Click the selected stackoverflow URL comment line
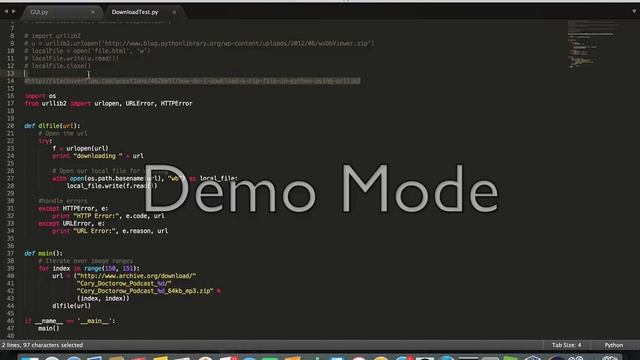The image size is (640, 360). tap(192, 81)
